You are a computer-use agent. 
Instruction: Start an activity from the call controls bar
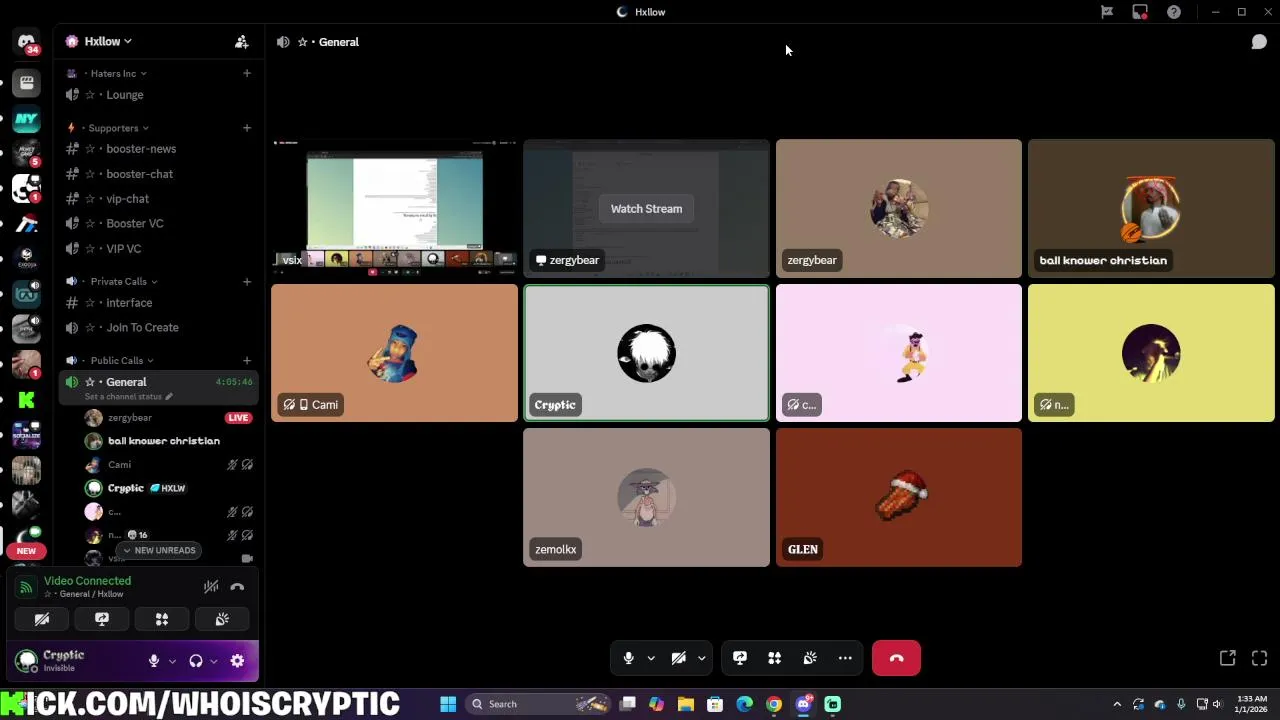774,658
